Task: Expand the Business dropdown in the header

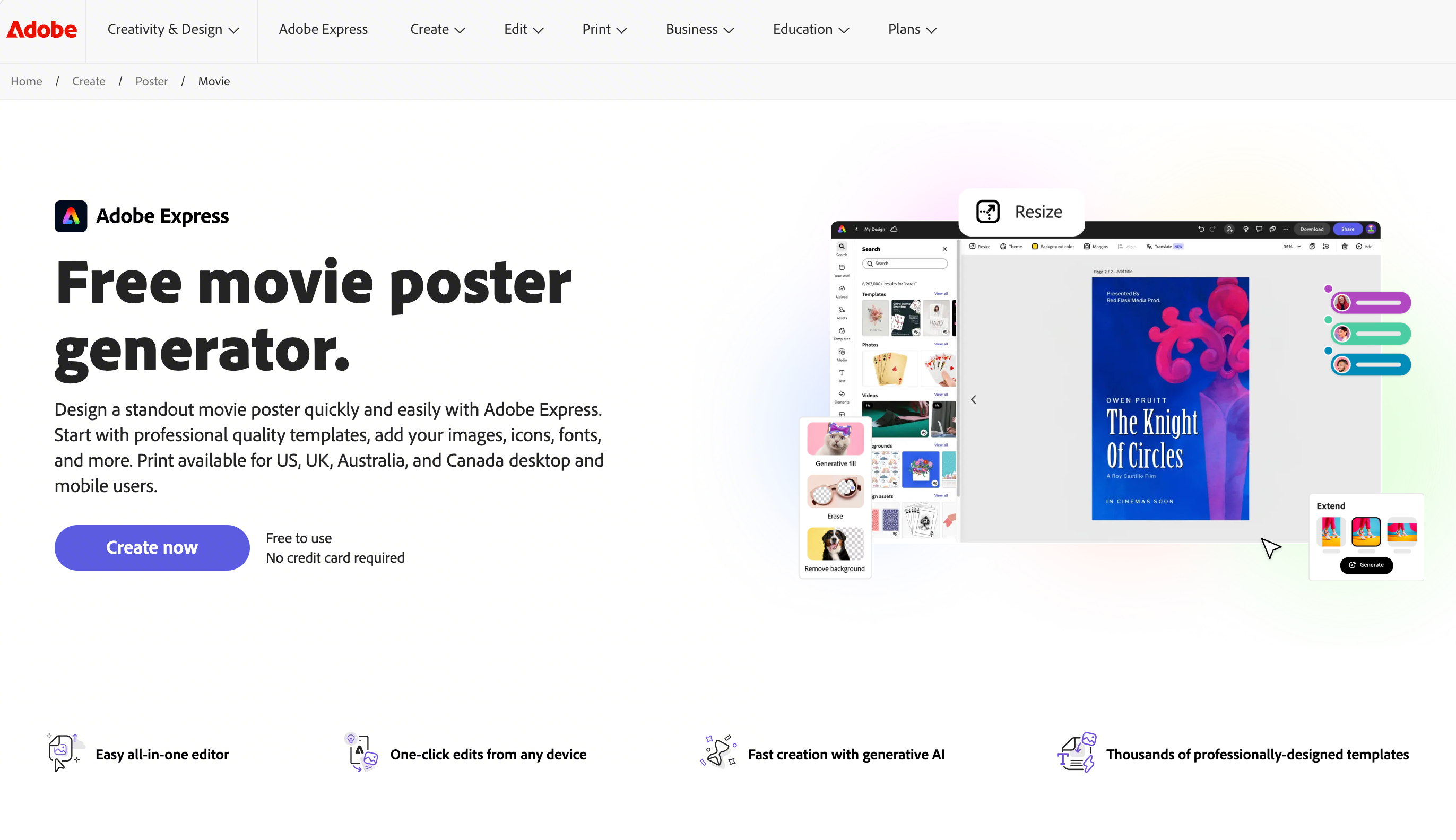Action: coord(699,29)
